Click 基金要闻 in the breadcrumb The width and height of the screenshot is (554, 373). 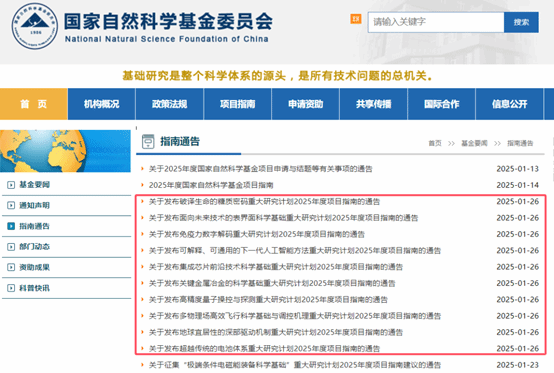coord(474,143)
